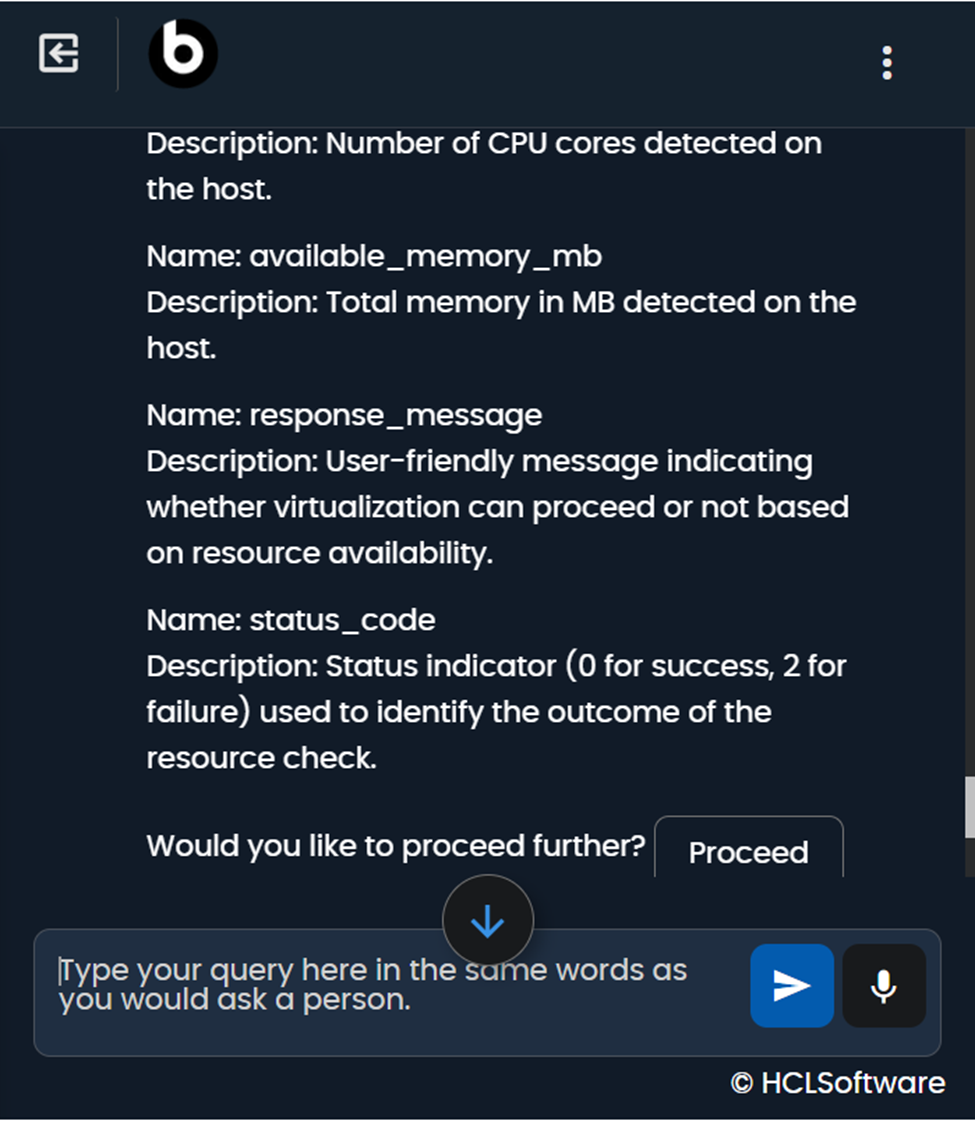This screenshot has width=975, height=1121.
Task: Click the scroll-to-bottom down arrow button
Action: tap(488, 921)
